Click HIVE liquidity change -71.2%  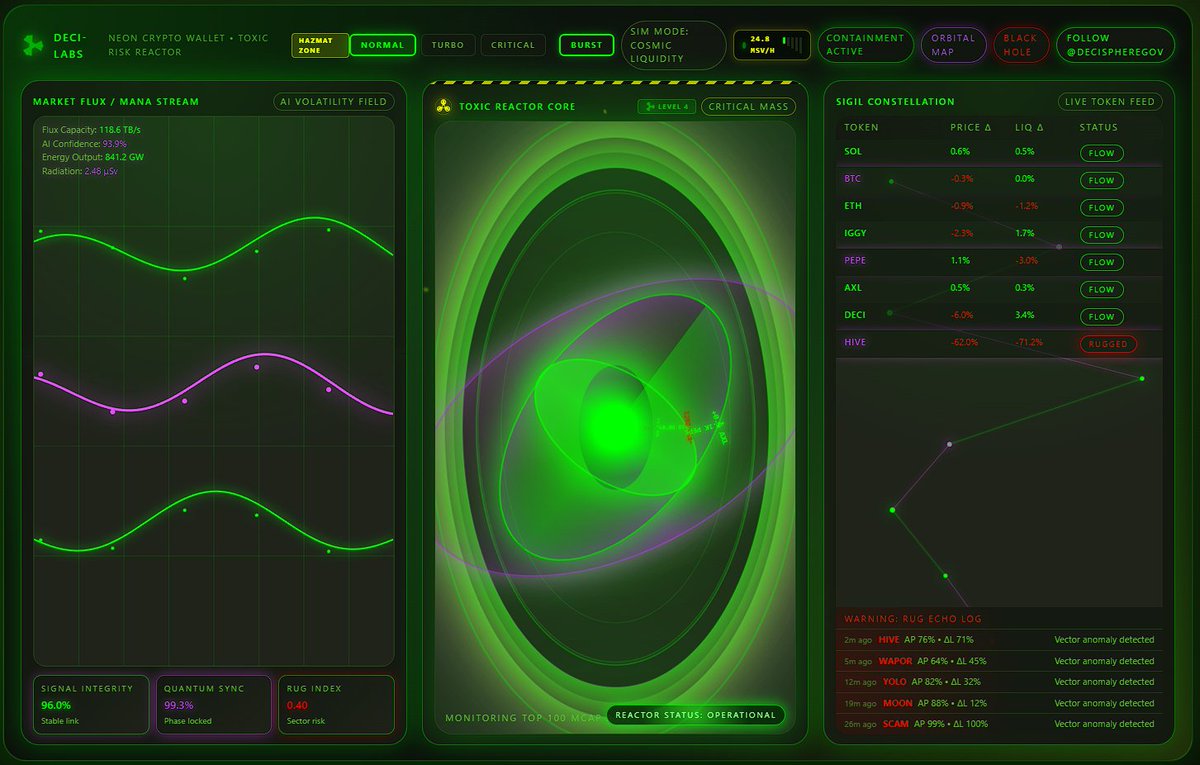1029,342
